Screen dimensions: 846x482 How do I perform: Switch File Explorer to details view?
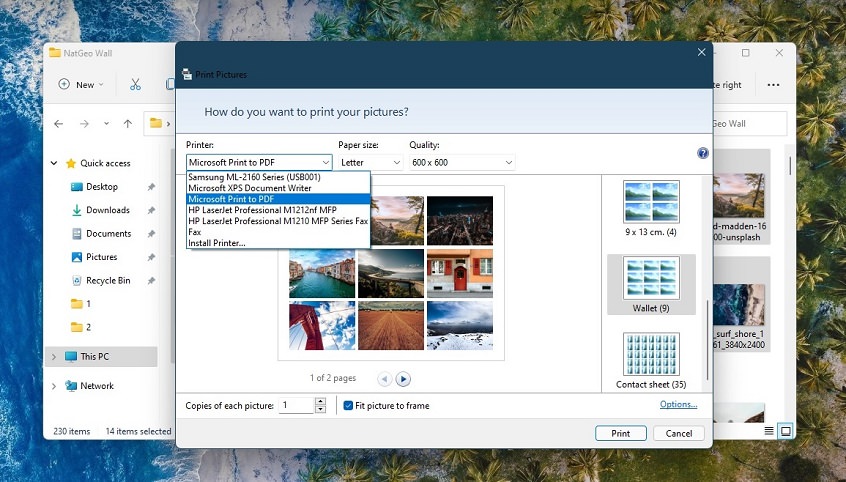[769, 431]
